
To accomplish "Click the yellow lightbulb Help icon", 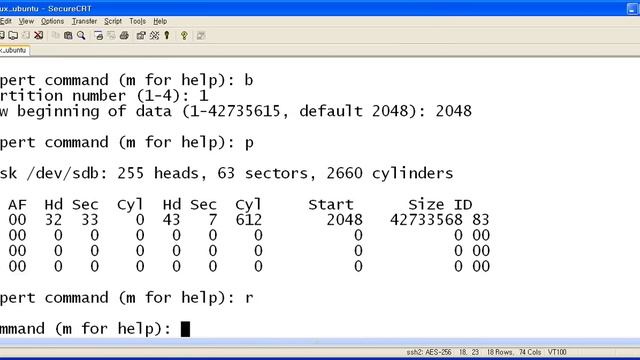I will point(184,36).
